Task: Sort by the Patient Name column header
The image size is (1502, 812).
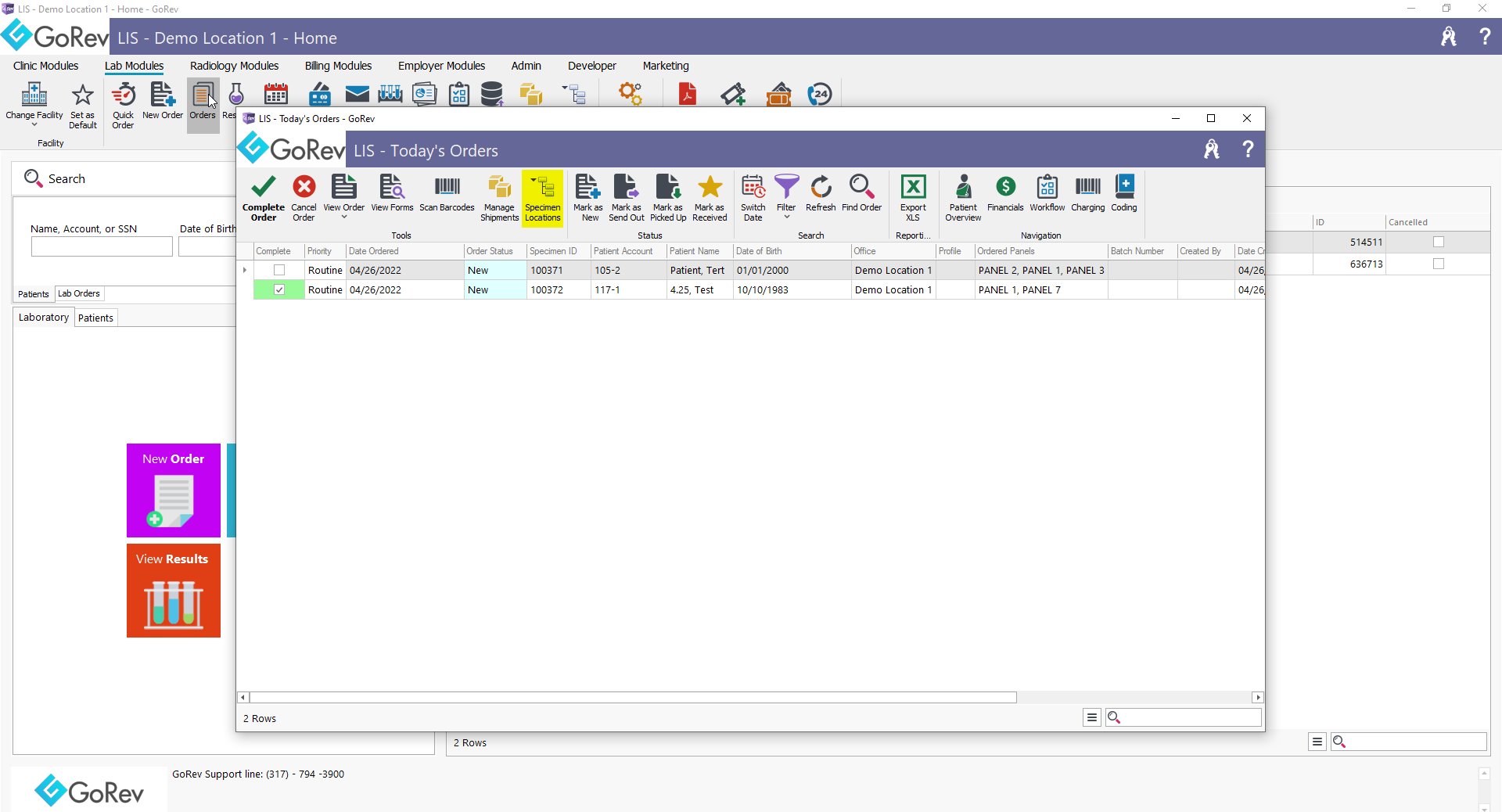Action: (x=699, y=251)
